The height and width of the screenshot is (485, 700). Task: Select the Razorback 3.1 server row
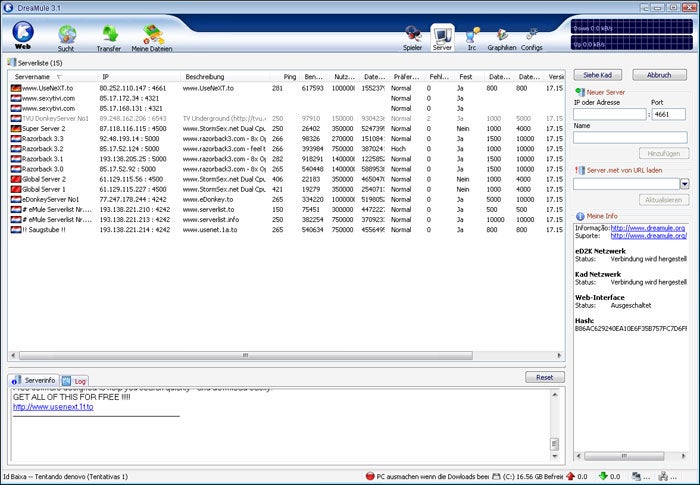click(x=286, y=159)
